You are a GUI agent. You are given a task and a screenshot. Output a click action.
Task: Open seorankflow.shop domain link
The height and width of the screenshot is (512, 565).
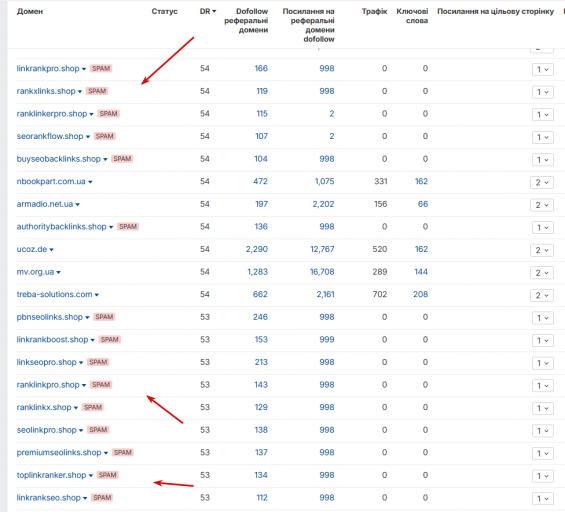tap(50, 136)
